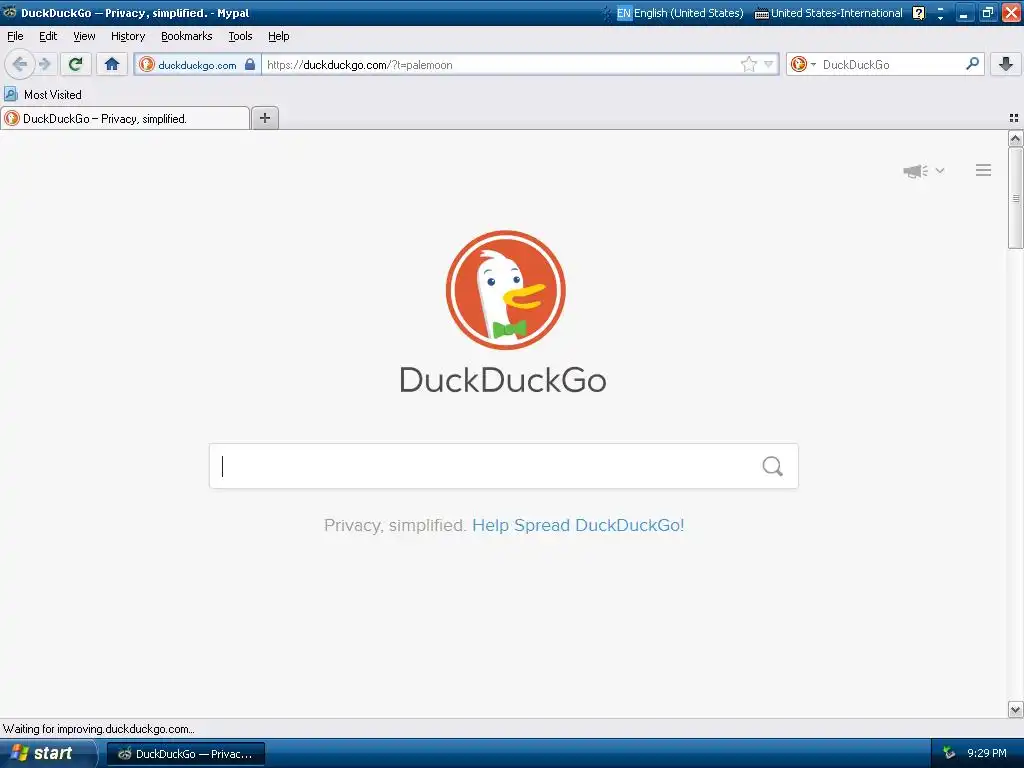Image resolution: width=1024 pixels, height=768 pixels.
Task: Click the toolbar search magnifier icon
Action: 972,64
